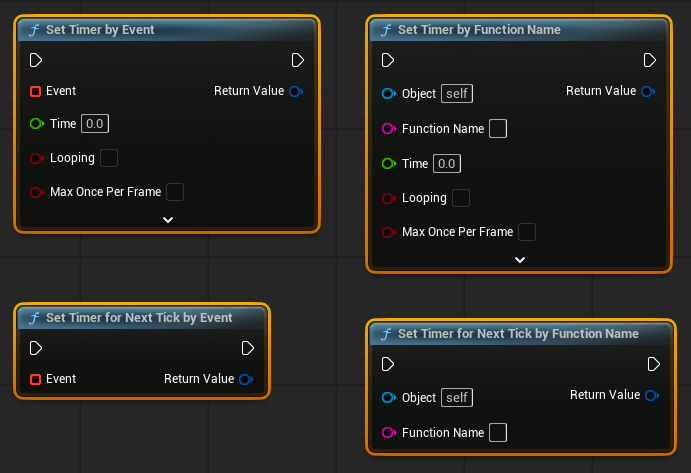Click the green Time pin on Set Timer by Event
Screen dimensions: 691x473
click(x=36, y=124)
